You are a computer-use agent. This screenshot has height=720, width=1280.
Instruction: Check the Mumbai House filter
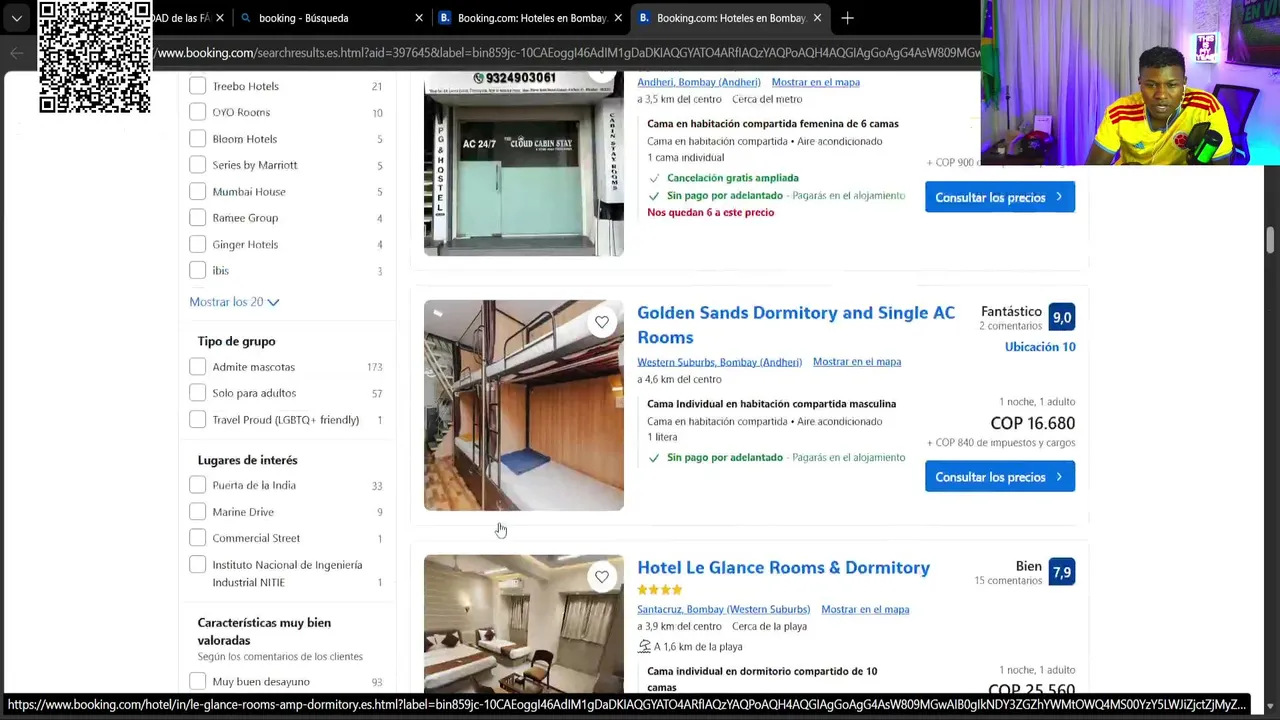tap(198, 191)
